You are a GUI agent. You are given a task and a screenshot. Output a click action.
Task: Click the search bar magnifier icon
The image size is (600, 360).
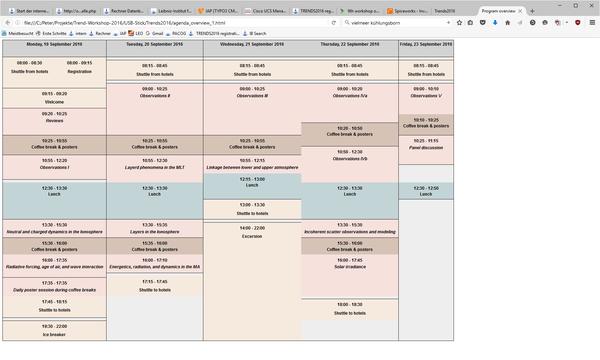[x=347, y=23]
